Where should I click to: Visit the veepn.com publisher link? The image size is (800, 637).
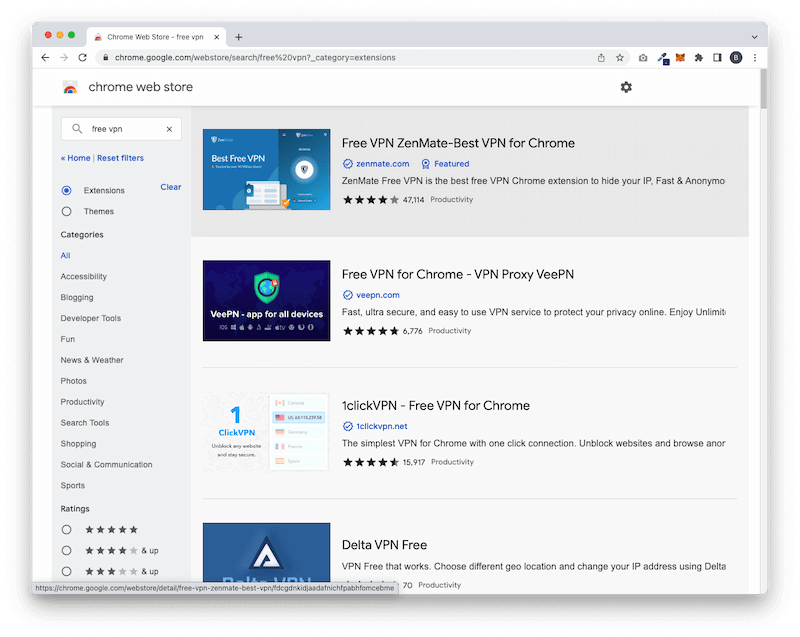click(x=378, y=295)
